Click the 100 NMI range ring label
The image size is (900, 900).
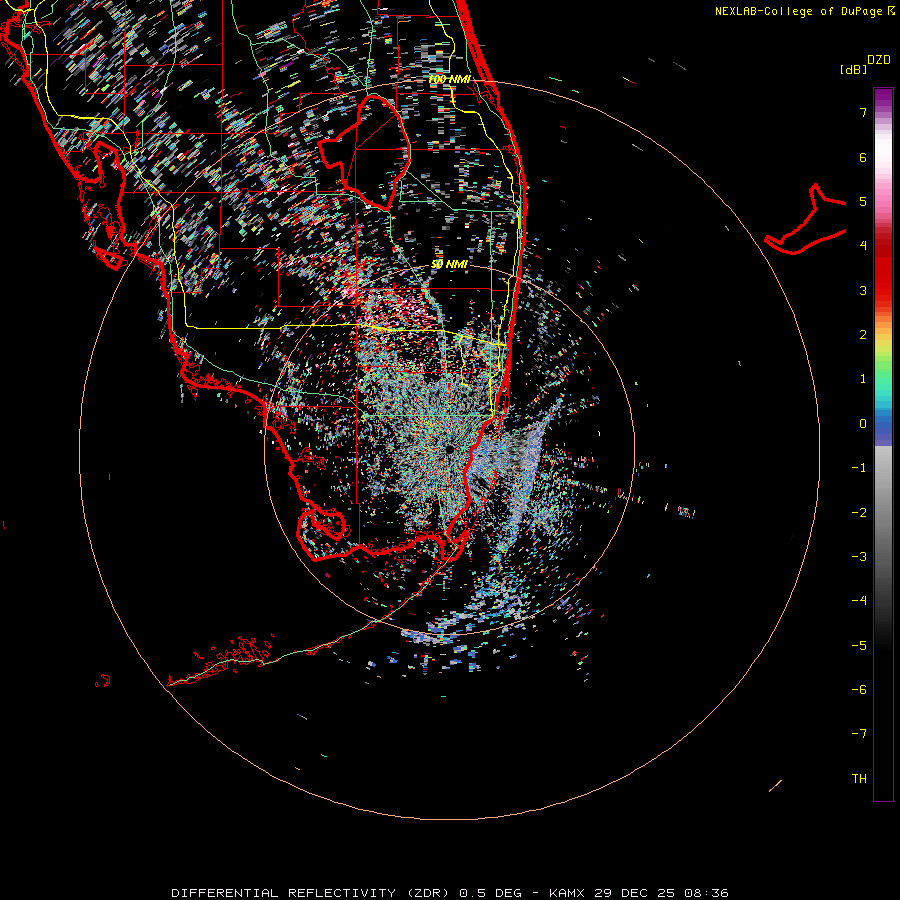[449, 79]
